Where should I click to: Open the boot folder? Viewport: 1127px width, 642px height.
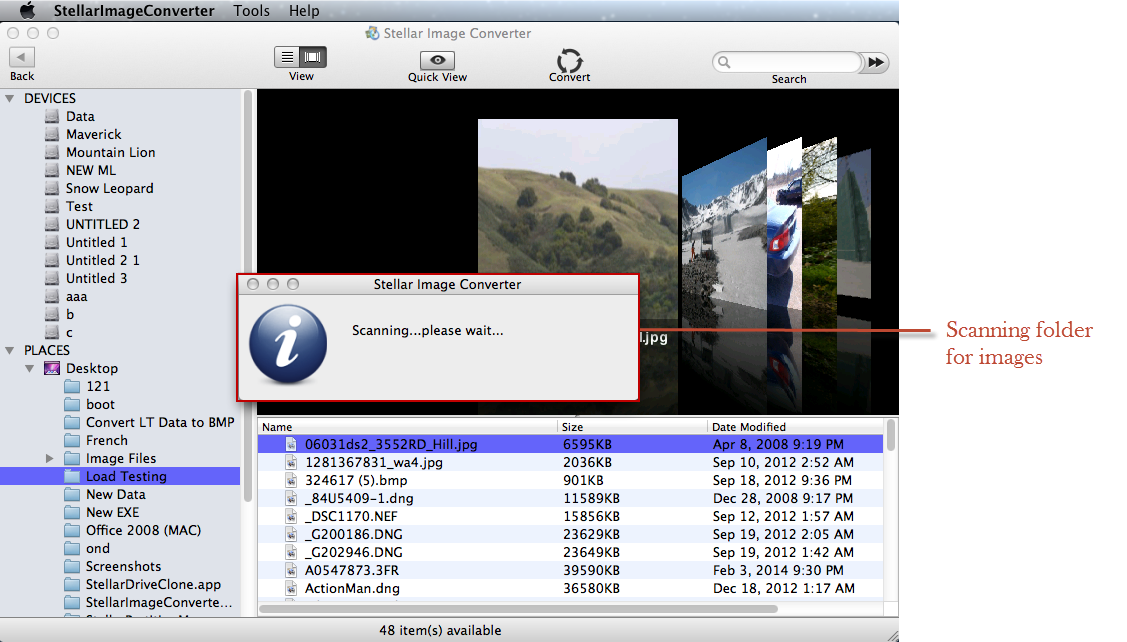tap(100, 405)
